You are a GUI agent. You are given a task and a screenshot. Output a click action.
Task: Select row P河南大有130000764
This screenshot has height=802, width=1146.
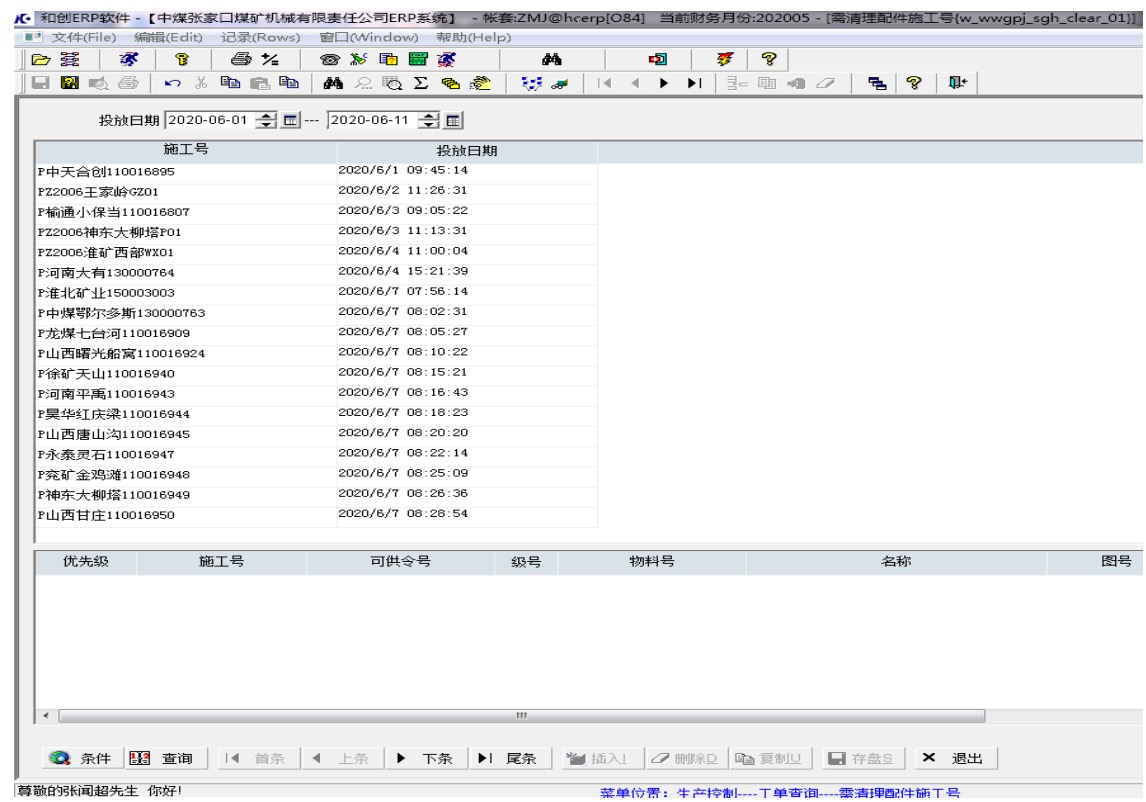coord(316,273)
